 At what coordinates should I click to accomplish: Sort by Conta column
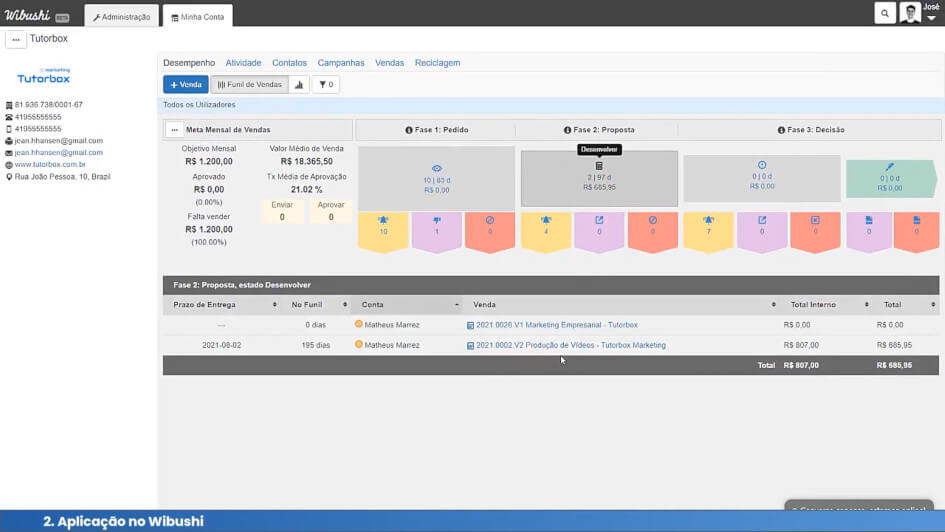(x=408, y=305)
